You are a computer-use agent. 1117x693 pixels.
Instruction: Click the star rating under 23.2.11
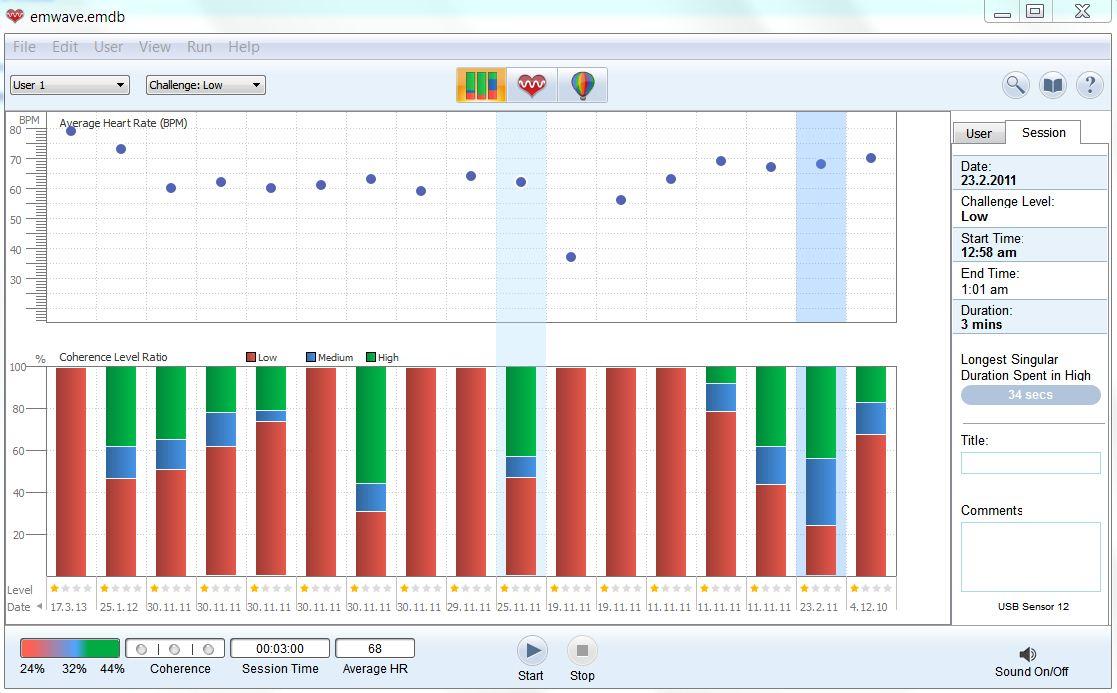(x=821, y=588)
